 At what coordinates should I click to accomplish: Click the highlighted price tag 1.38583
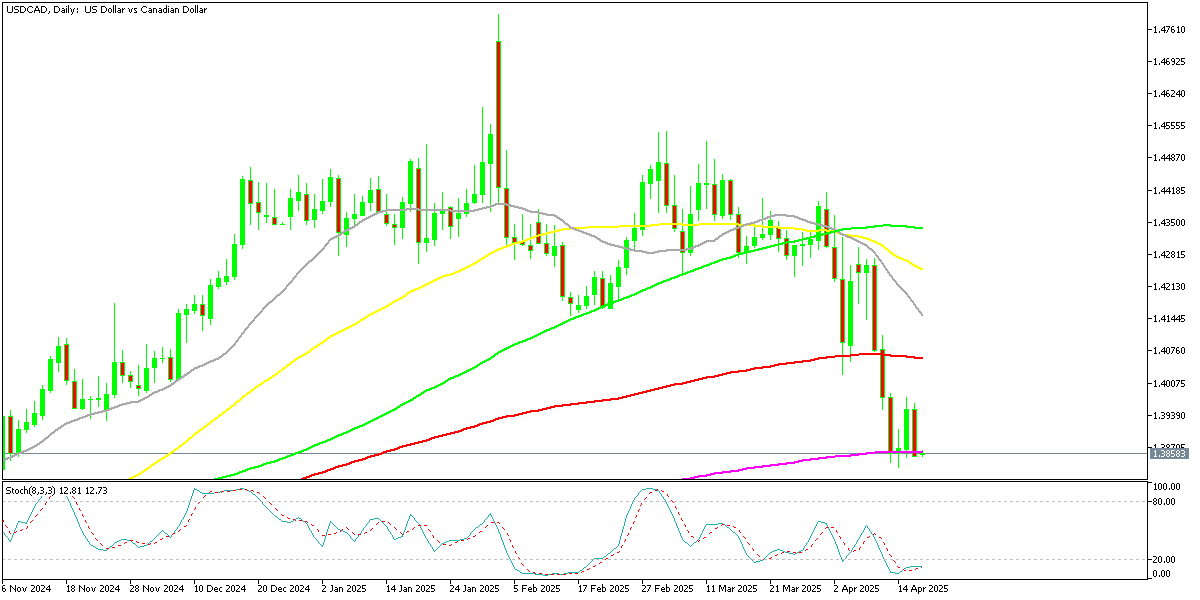point(1172,453)
